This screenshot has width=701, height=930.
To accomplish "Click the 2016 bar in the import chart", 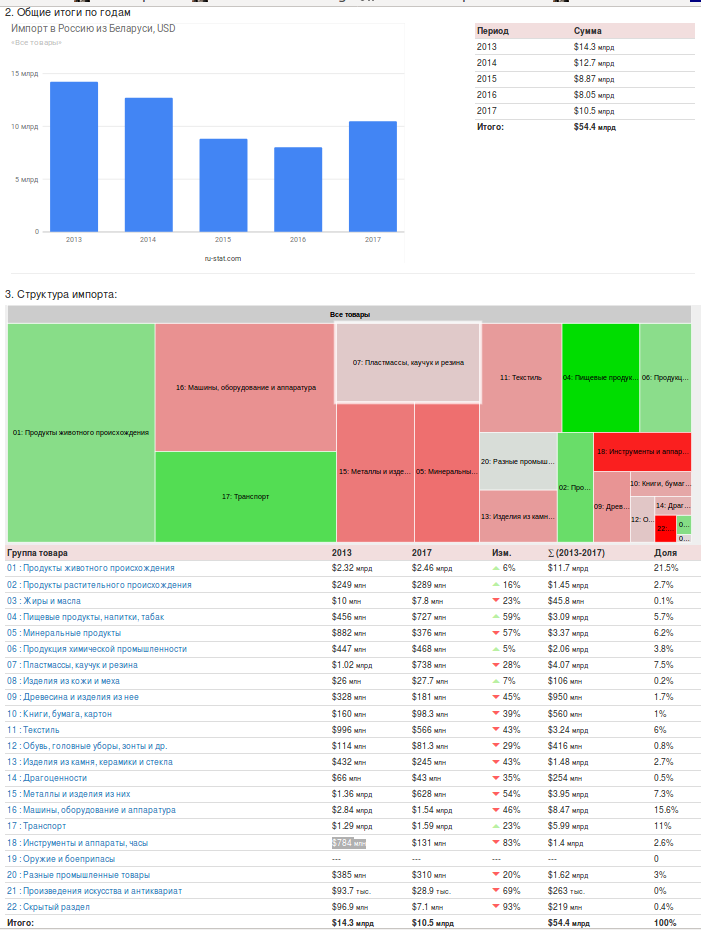I will [x=298, y=189].
